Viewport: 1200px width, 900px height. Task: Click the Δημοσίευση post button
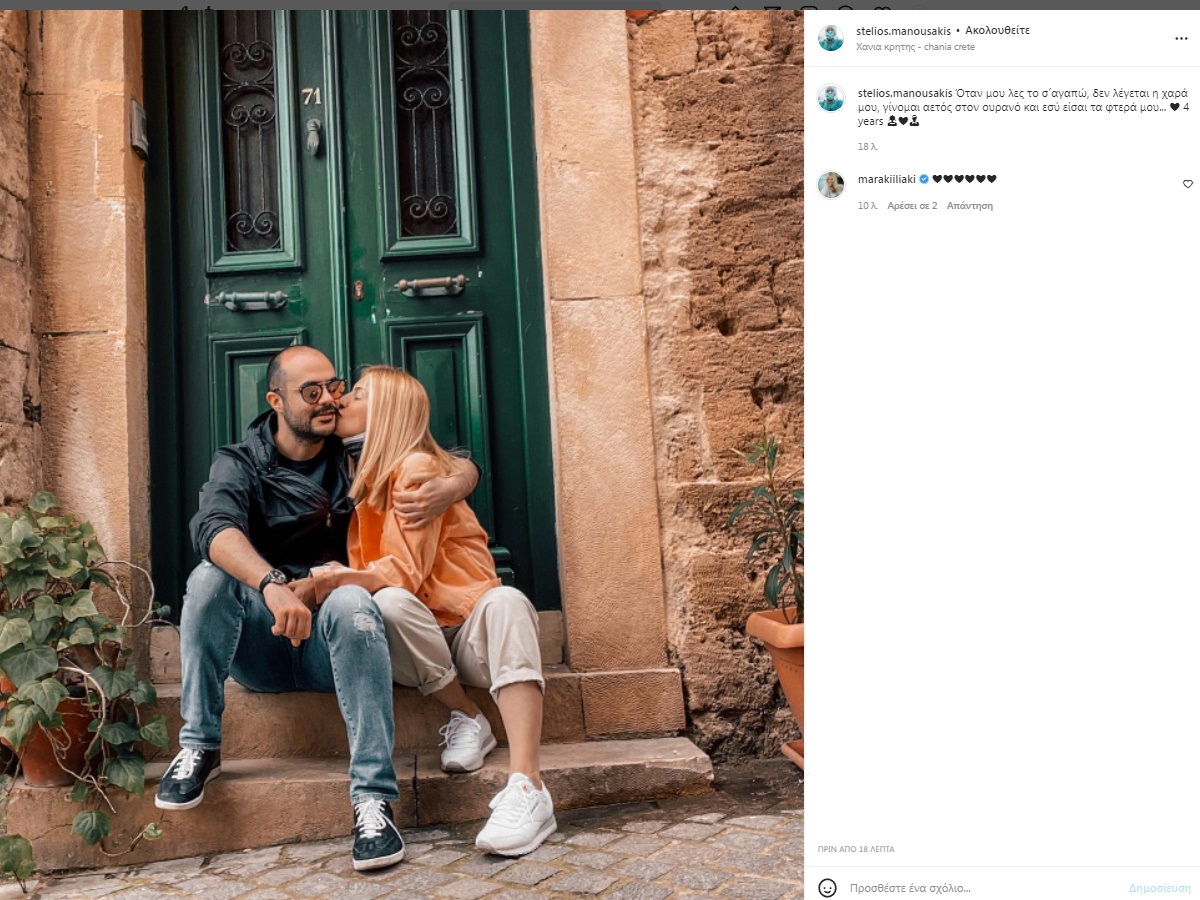point(1159,888)
